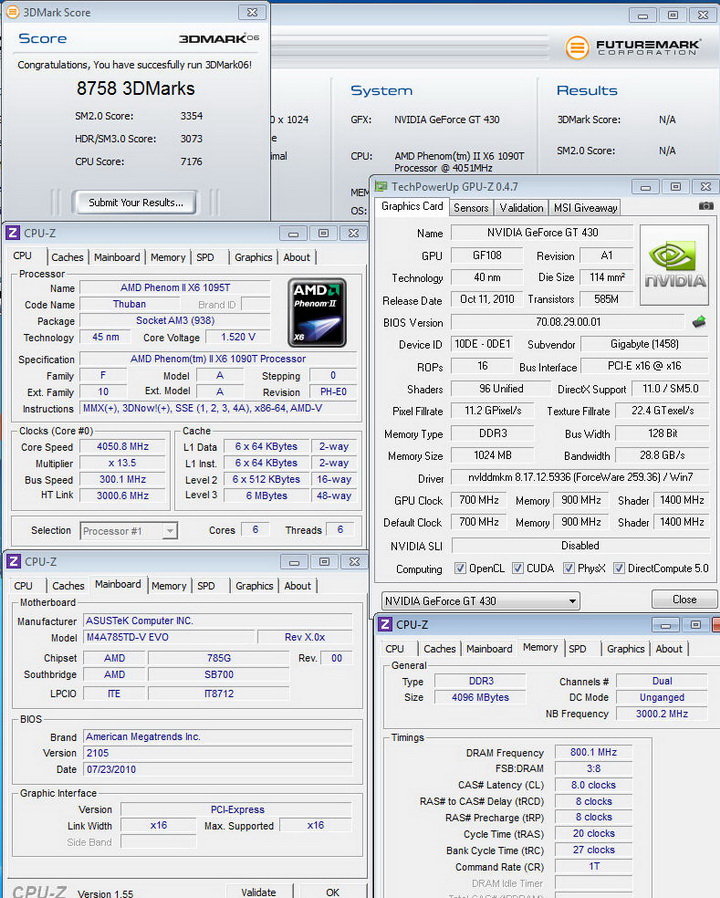Open Memory tab in top CPU-Z window
This screenshot has height=898, width=720.
168,257
